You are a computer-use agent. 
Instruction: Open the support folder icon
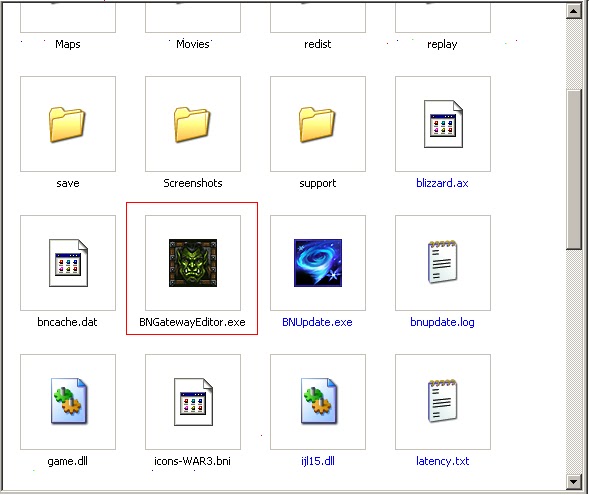[x=317, y=124]
